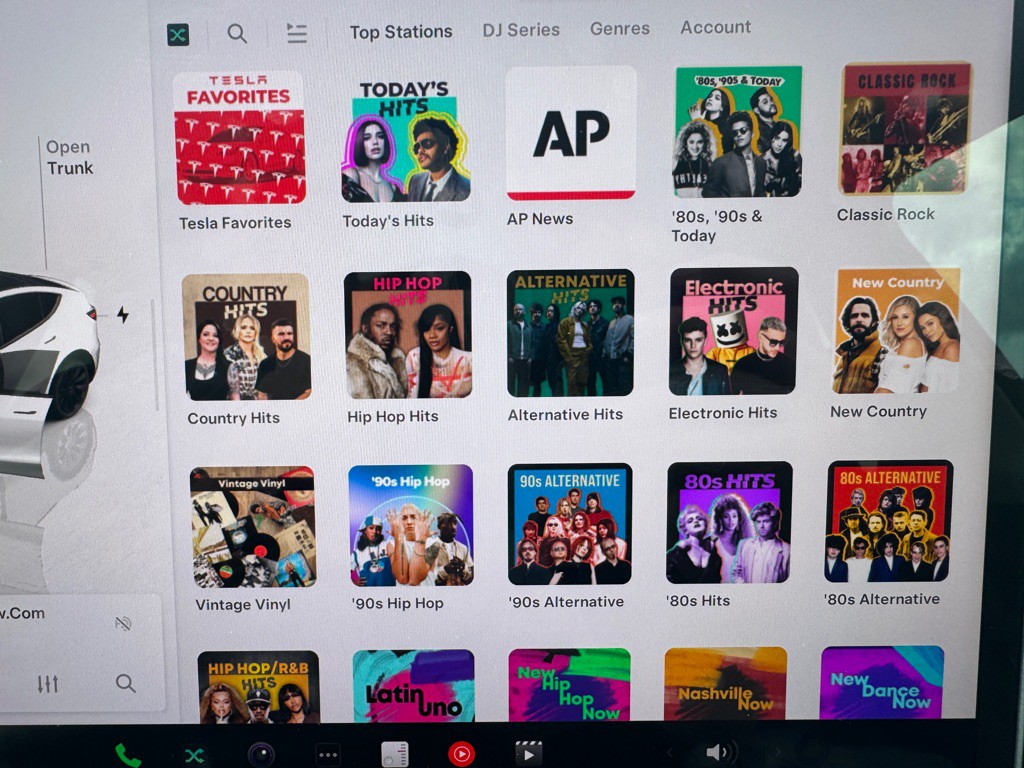Select the '80s Hits station
The image size is (1024, 768).
(729, 522)
